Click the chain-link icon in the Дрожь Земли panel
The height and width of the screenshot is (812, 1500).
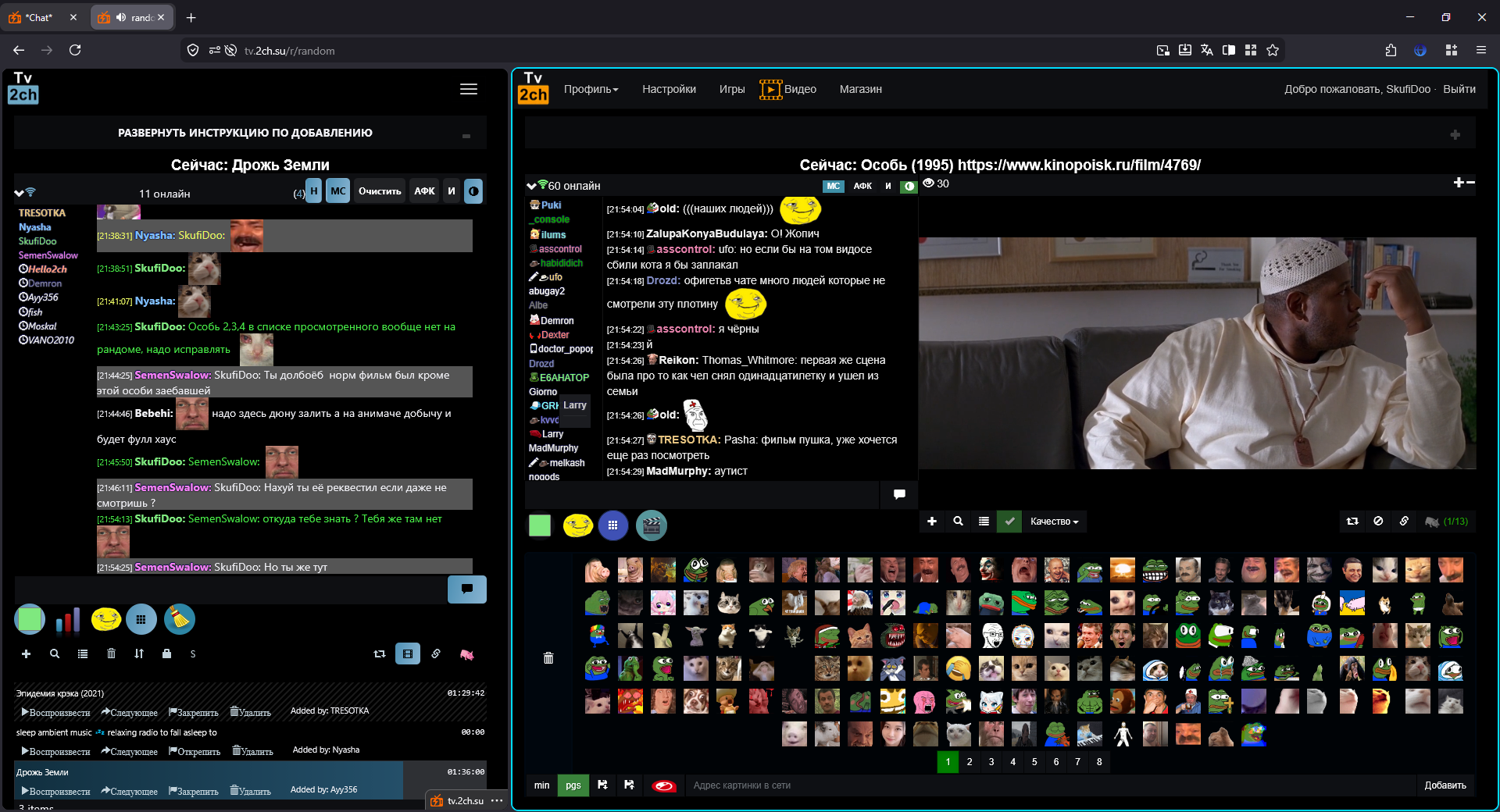436,654
